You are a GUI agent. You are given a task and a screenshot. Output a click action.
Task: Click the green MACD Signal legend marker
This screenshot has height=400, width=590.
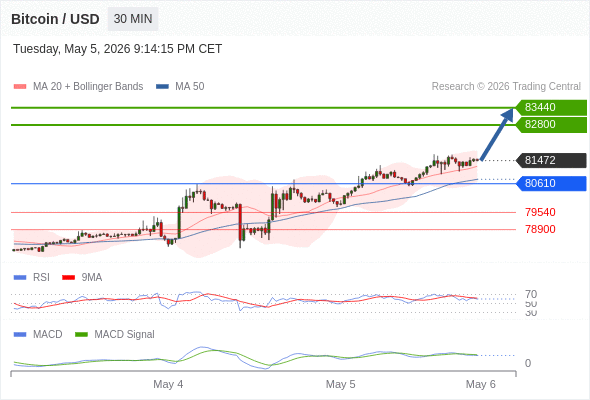(x=81, y=335)
